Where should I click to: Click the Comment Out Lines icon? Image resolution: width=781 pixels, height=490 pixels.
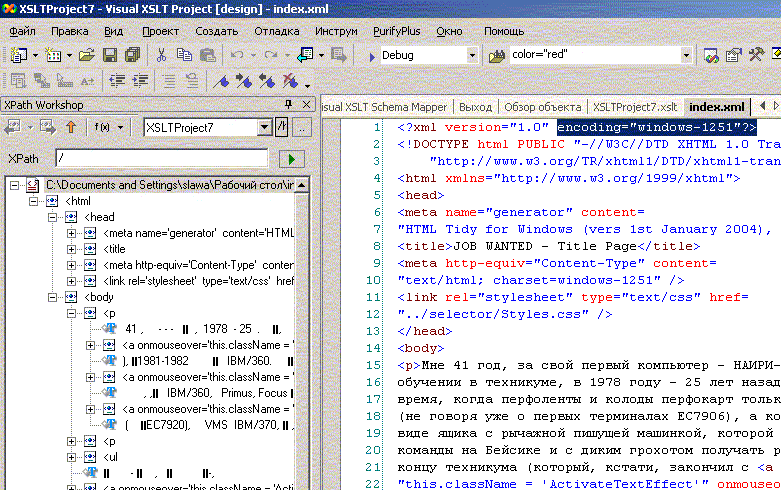click(169, 81)
